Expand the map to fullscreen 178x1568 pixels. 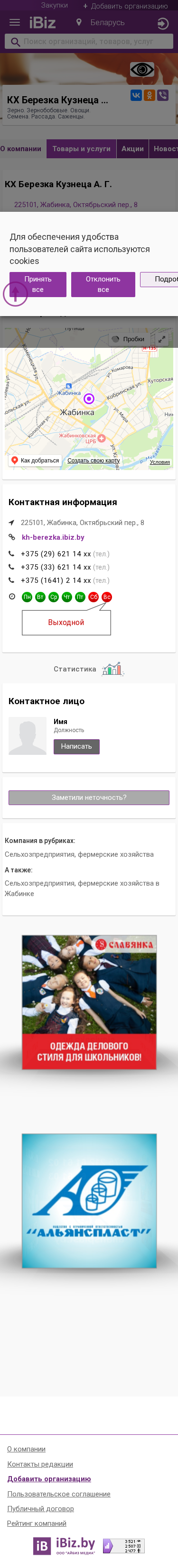coord(161,339)
